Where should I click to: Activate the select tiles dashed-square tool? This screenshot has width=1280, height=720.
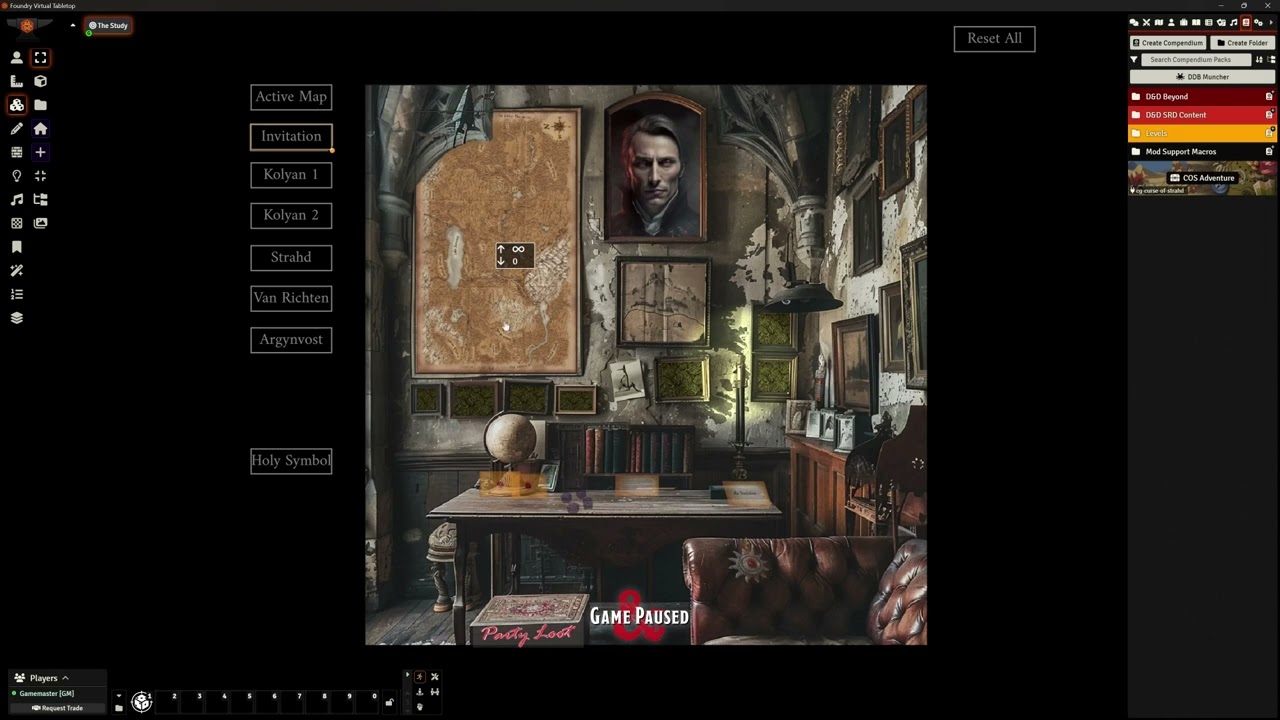click(x=40, y=58)
